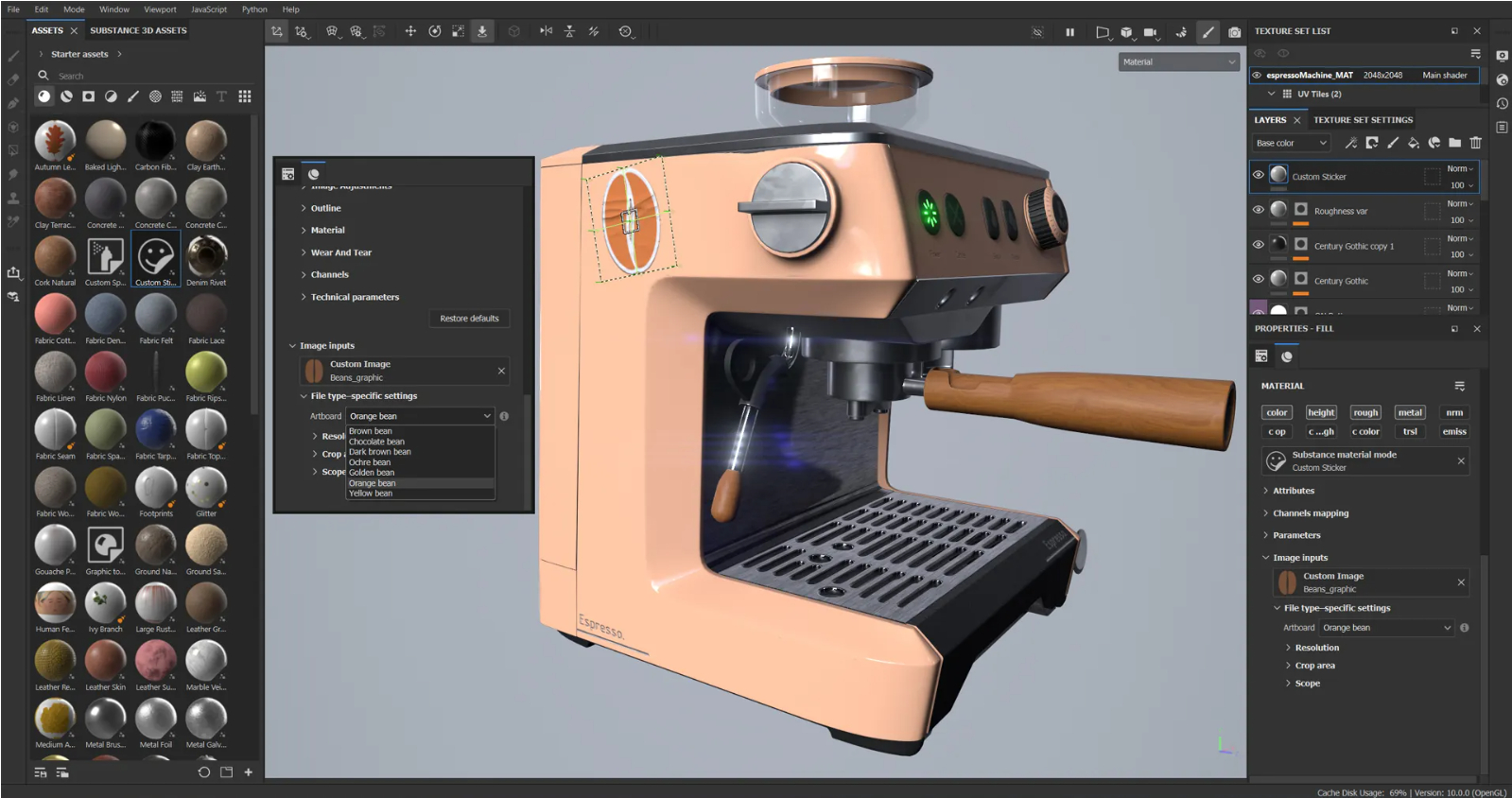Filter assets by Environments landscape icon
The image size is (1512, 798).
(200, 96)
